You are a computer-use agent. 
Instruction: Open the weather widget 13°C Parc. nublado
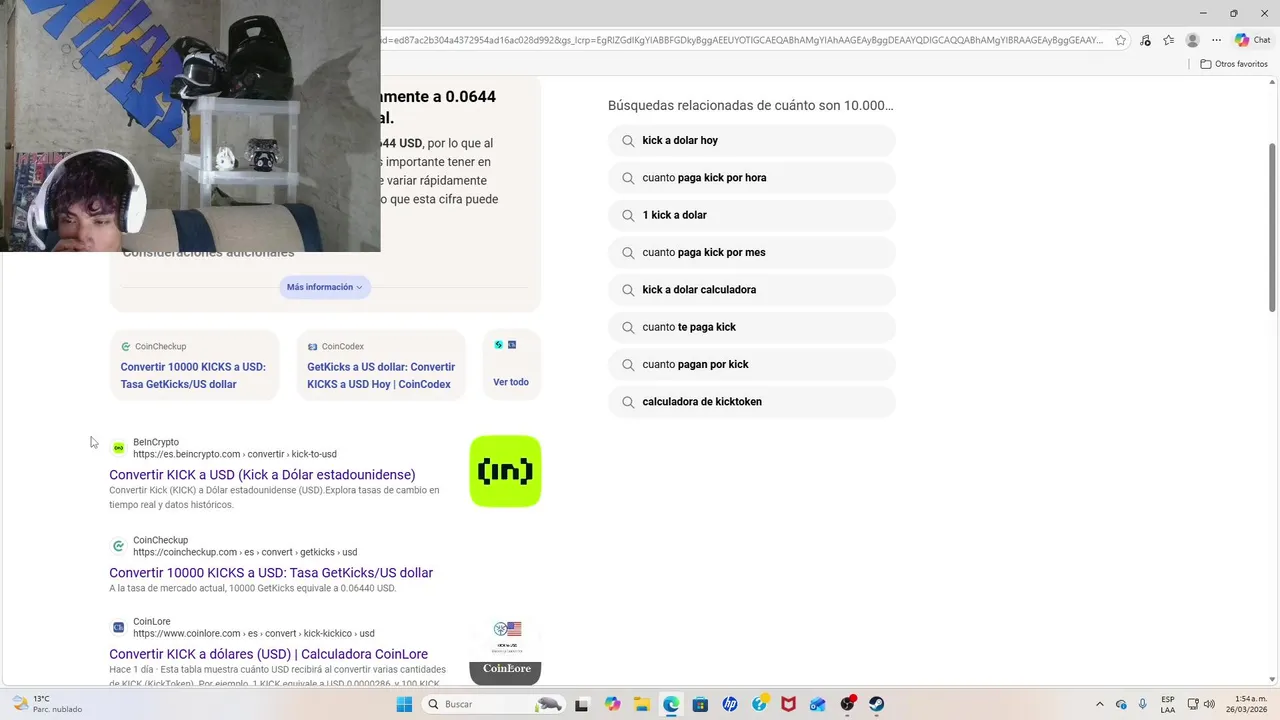pos(48,704)
